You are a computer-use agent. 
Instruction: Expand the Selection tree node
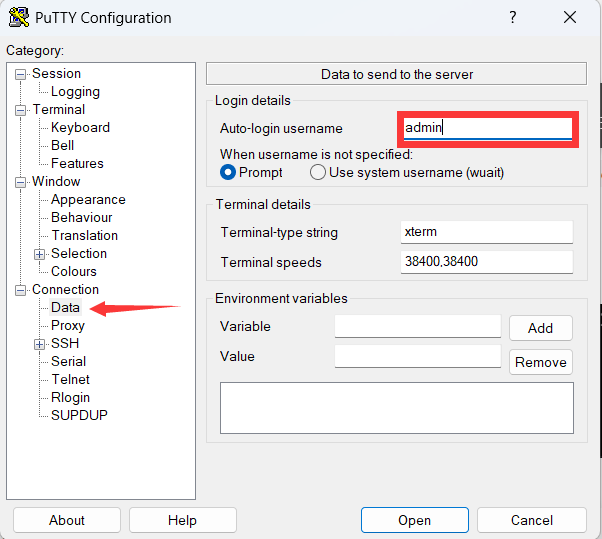pos(39,254)
